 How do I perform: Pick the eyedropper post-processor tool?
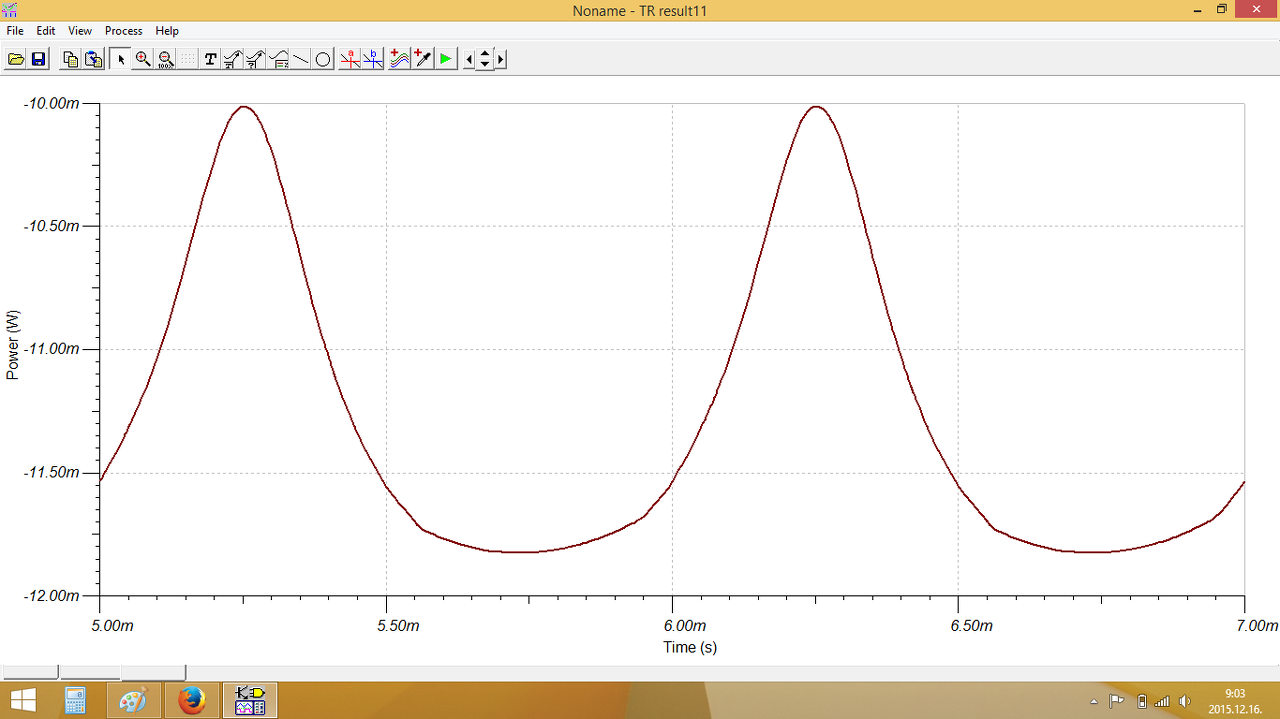point(423,59)
